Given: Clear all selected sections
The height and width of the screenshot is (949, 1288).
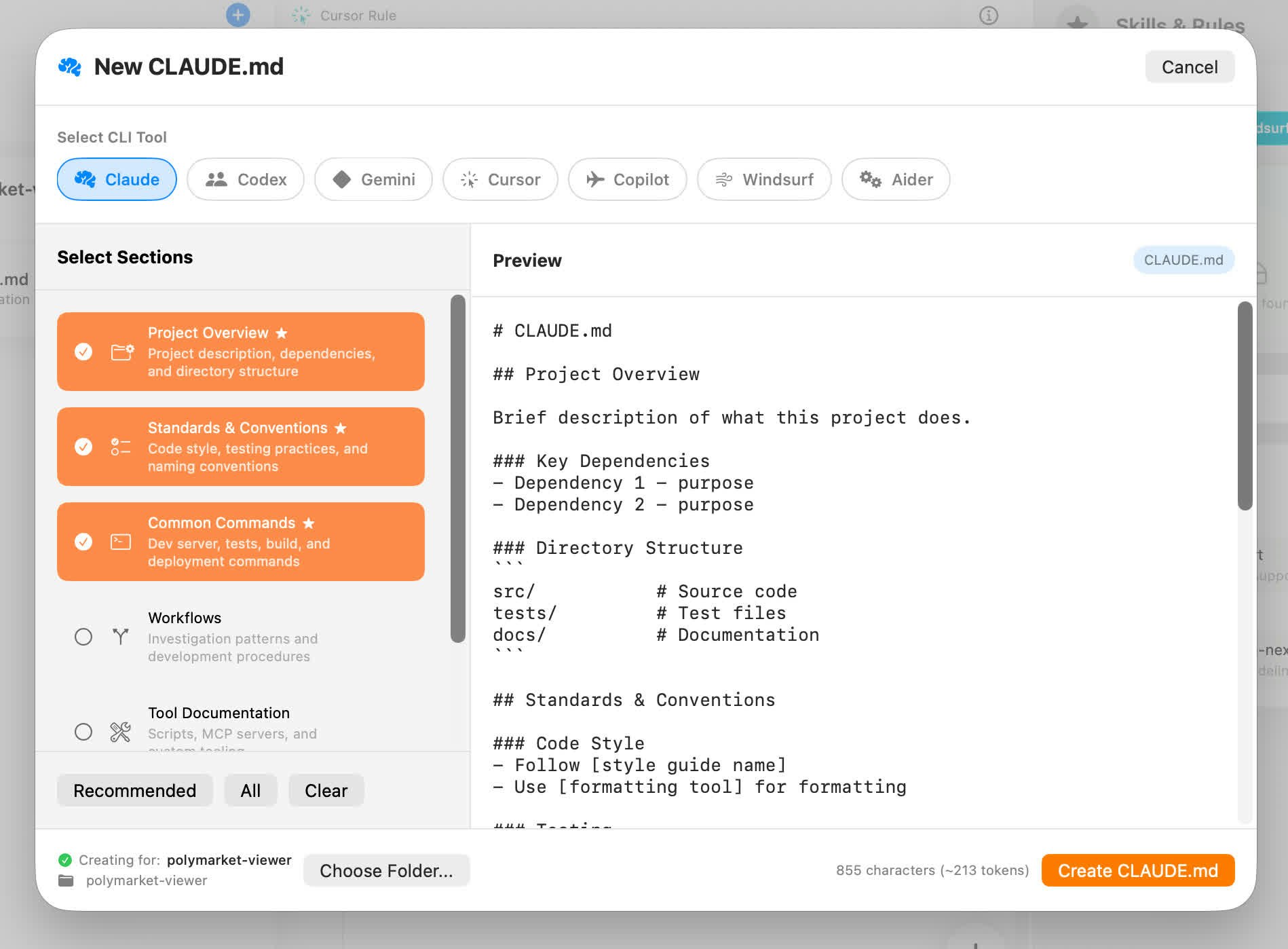Looking at the screenshot, I should click(326, 790).
